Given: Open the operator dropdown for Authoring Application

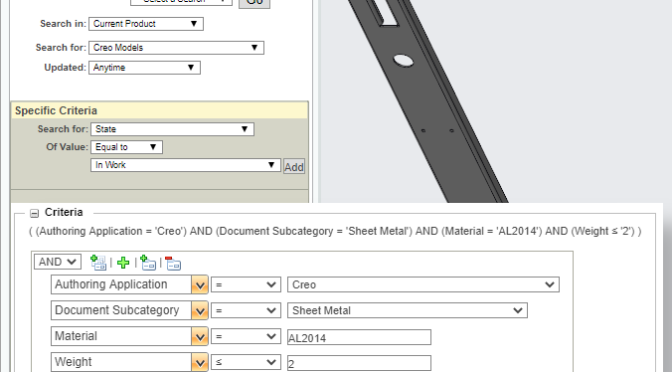Looking at the screenshot, I should click(246, 285).
